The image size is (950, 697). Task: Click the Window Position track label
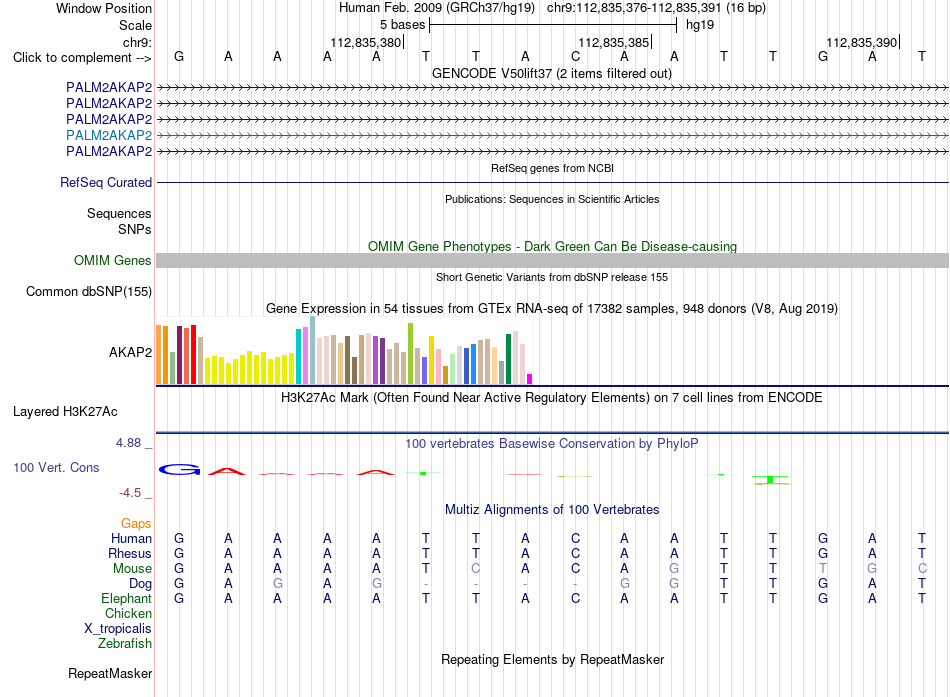click(104, 8)
